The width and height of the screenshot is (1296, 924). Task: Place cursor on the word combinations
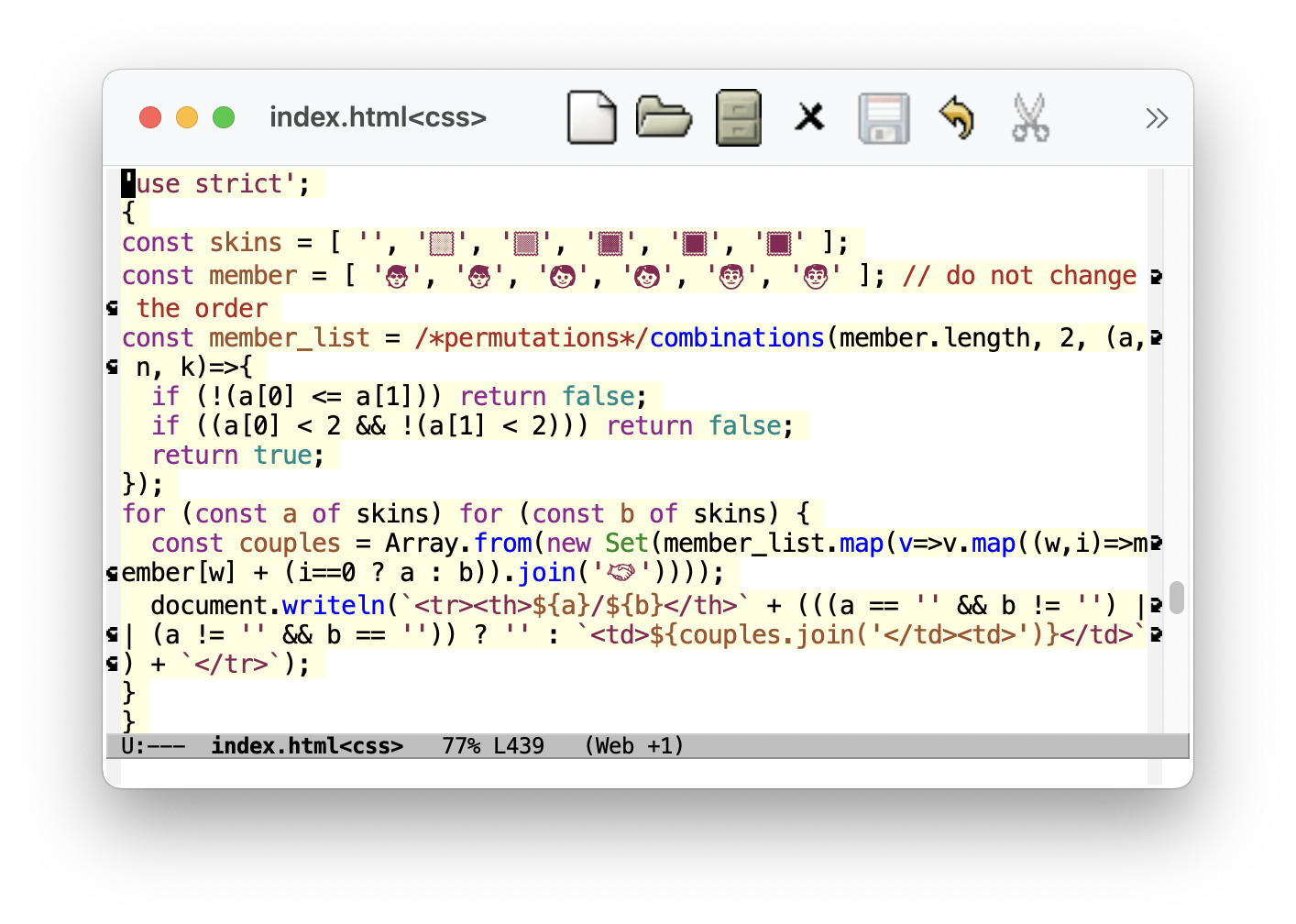(737, 338)
